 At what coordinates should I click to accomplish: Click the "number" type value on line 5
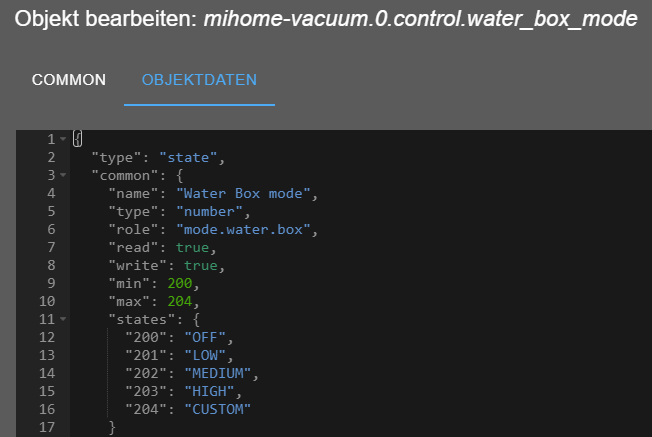tap(210, 212)
